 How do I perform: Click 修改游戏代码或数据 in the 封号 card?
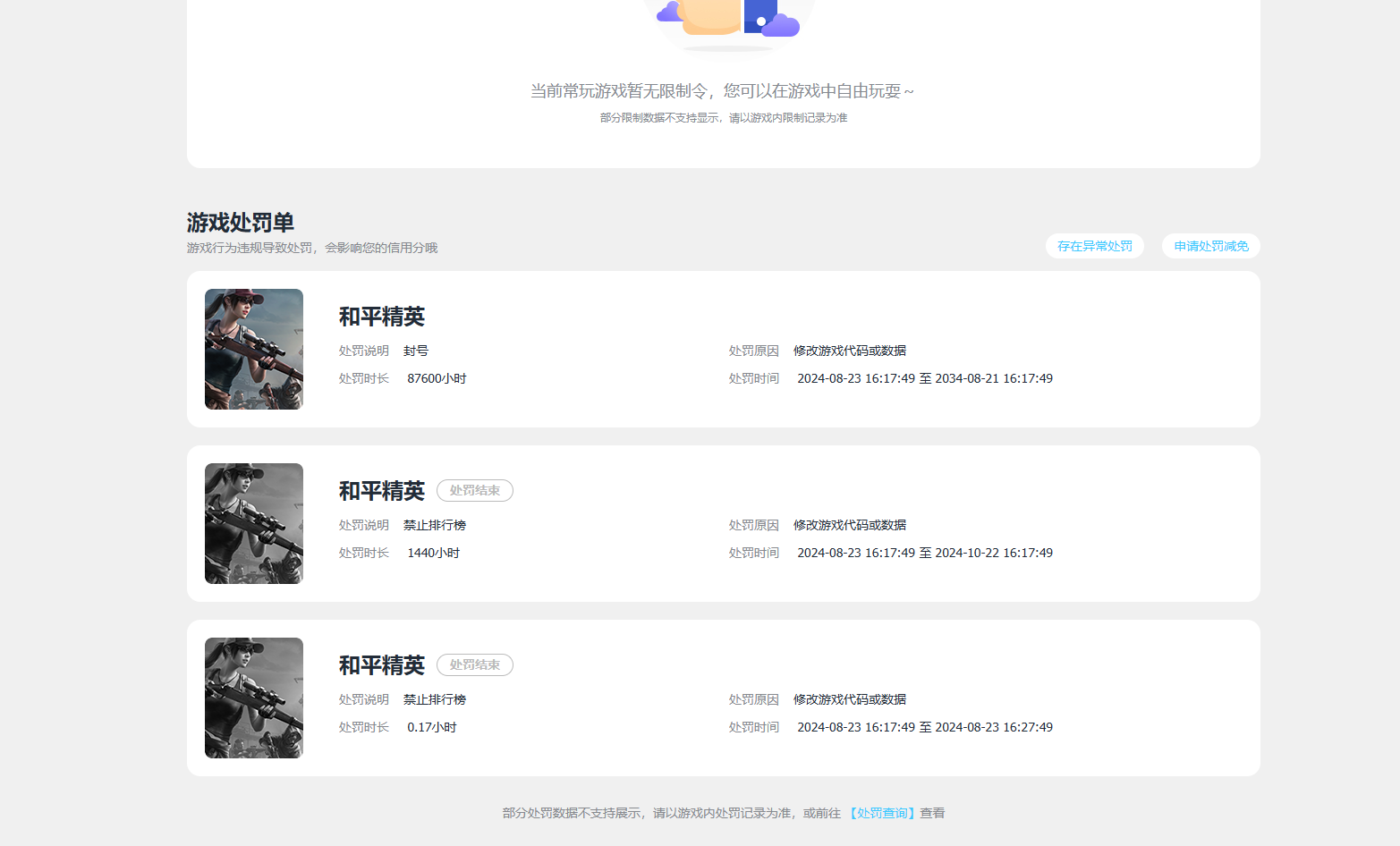(850, 351)
